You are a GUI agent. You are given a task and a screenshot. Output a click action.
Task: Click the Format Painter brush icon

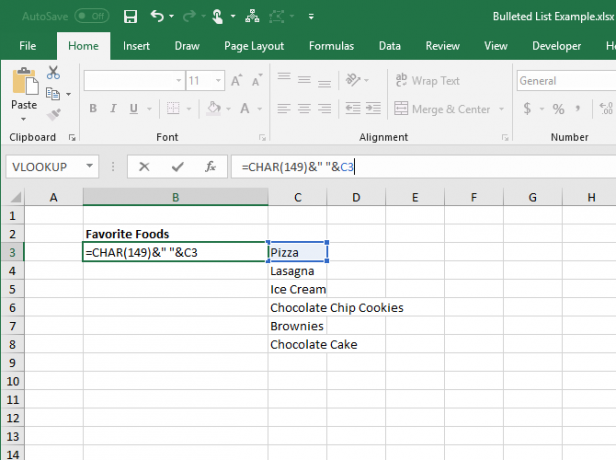(x=53, y=114)
